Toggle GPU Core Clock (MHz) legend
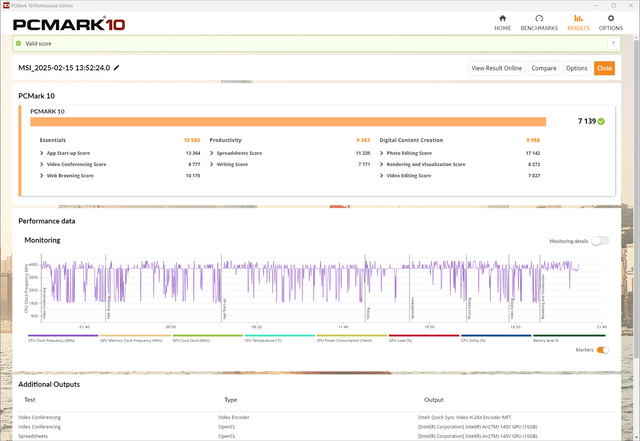This screenshot has width=640, height=441. coord(207,339)
